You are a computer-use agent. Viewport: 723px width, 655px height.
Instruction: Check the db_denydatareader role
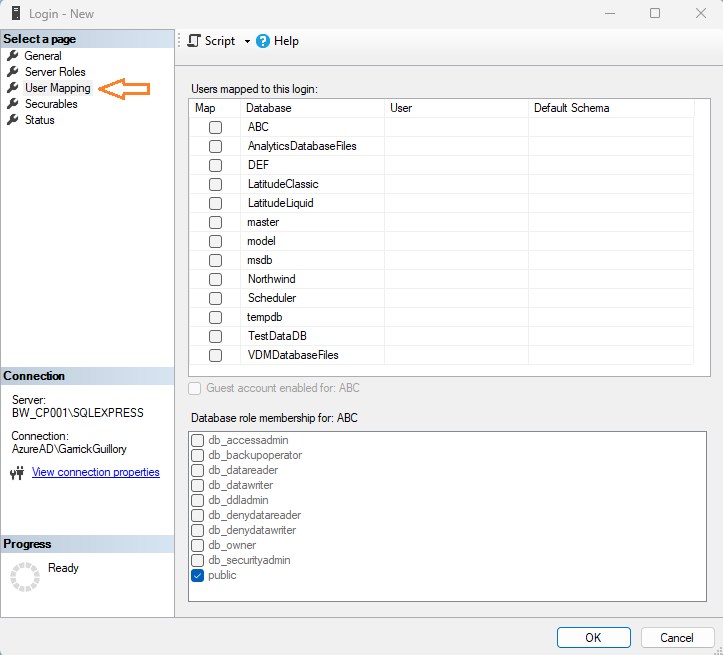tap(197, 515)
